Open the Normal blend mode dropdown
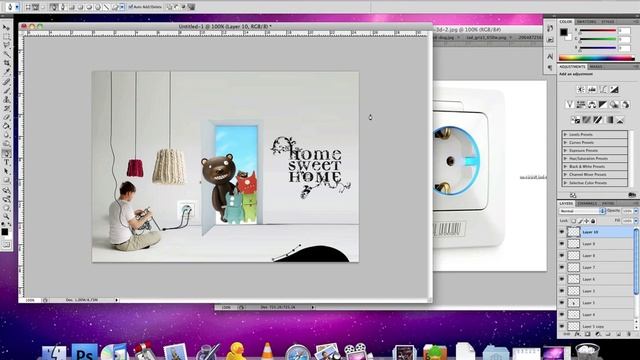The image size is (640, 360). point(582,211)
